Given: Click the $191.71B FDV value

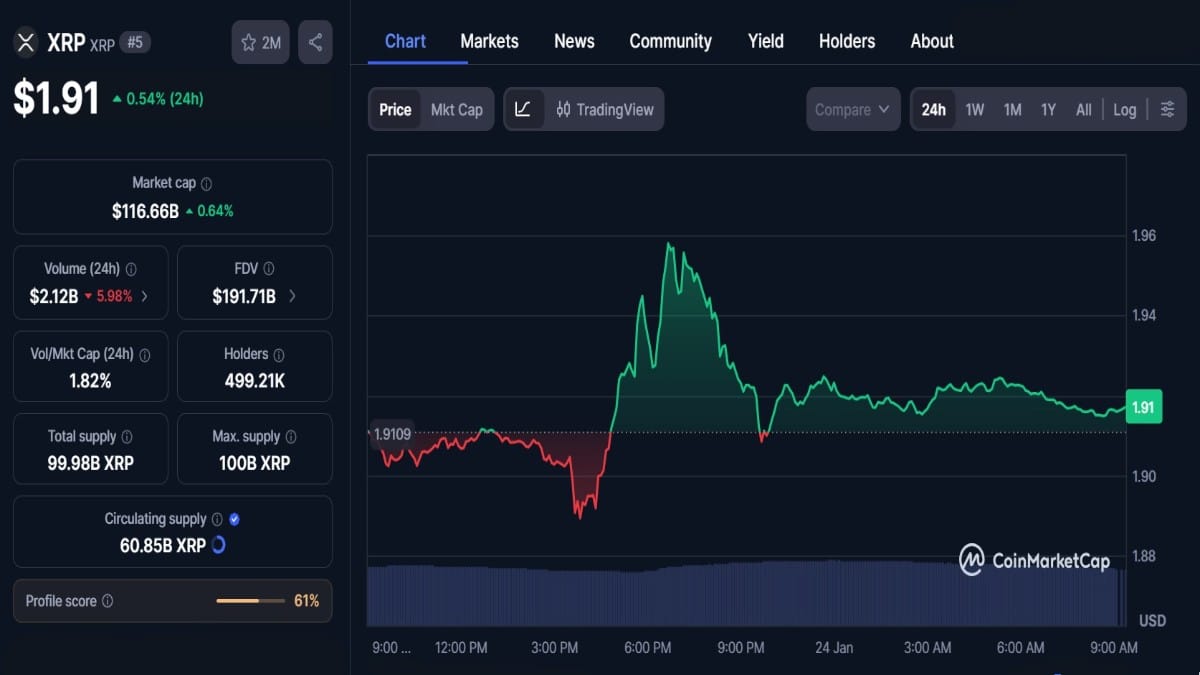Looking at the screenshot, I should 244,296.
